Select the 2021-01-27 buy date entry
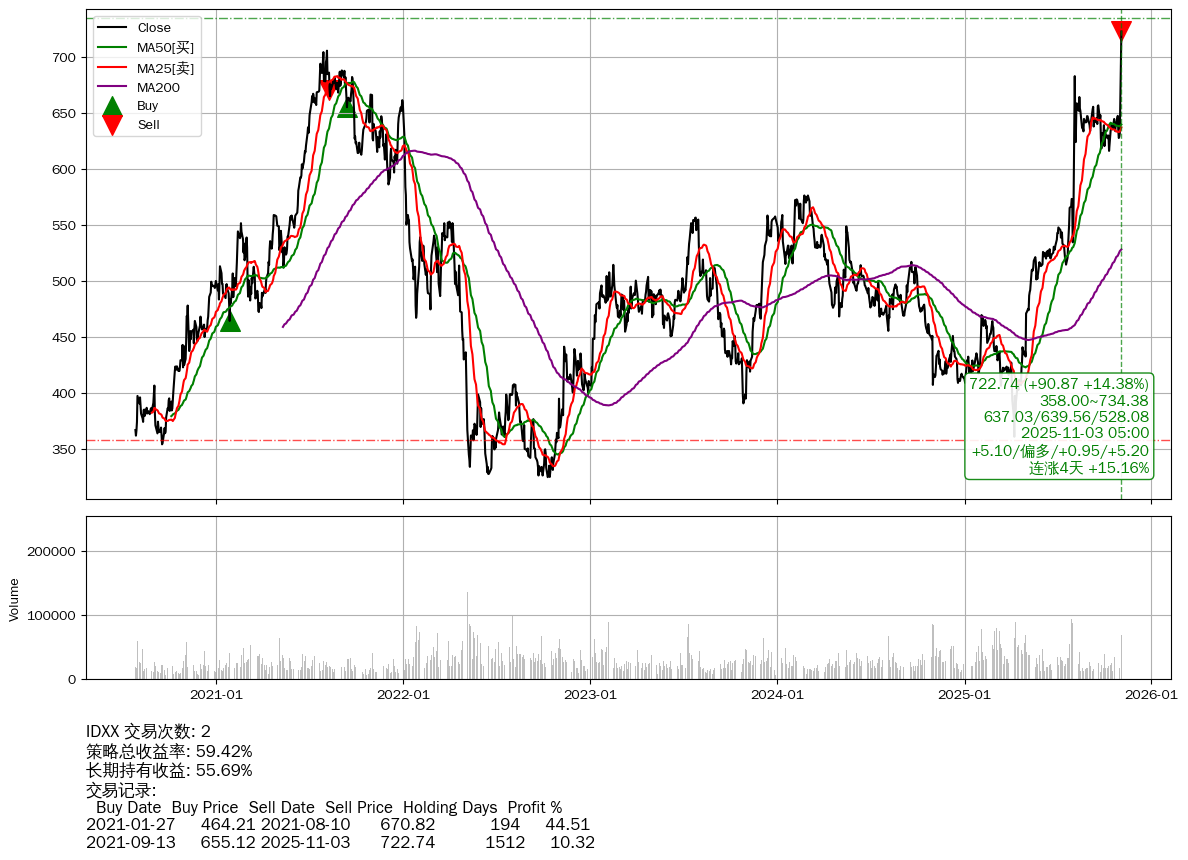Screen dimensions: 1188x860 (131, 825)
